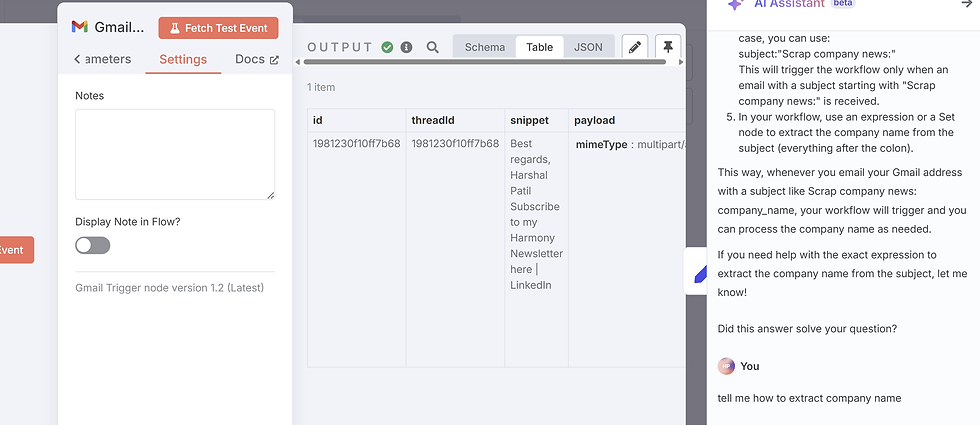The height and width of the screenshot is (425, 980).
Task: Click Fetch Test Event button
Action: pos(218,28)
